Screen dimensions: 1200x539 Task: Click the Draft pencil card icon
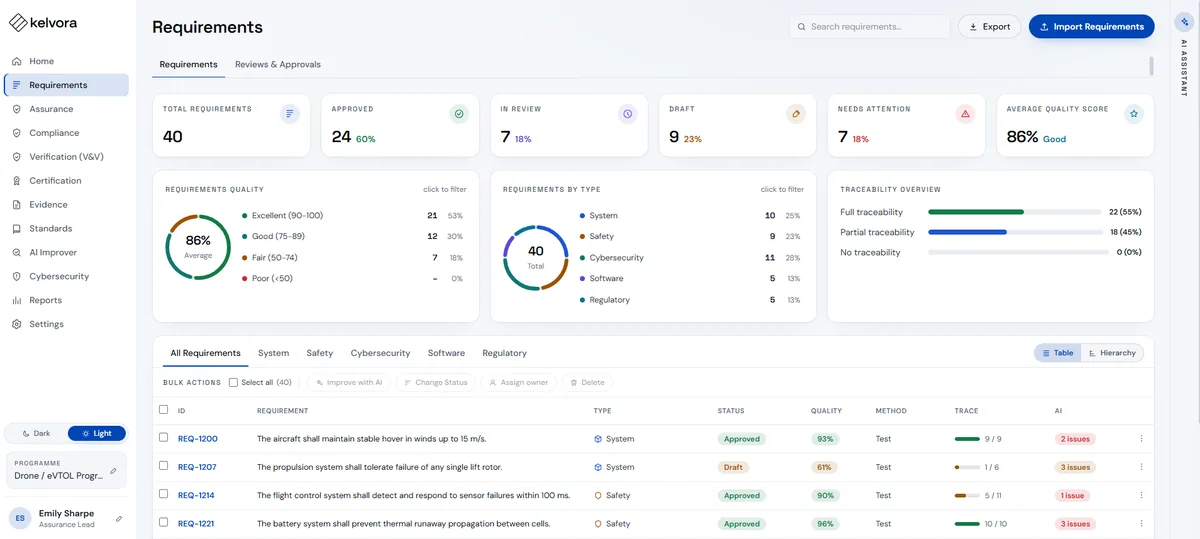tap(796, 114)
